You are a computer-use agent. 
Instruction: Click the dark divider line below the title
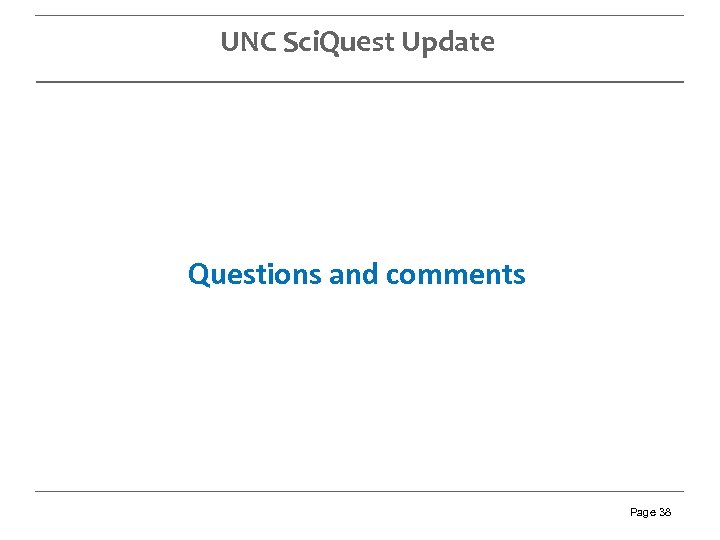(x=360, y=81)
